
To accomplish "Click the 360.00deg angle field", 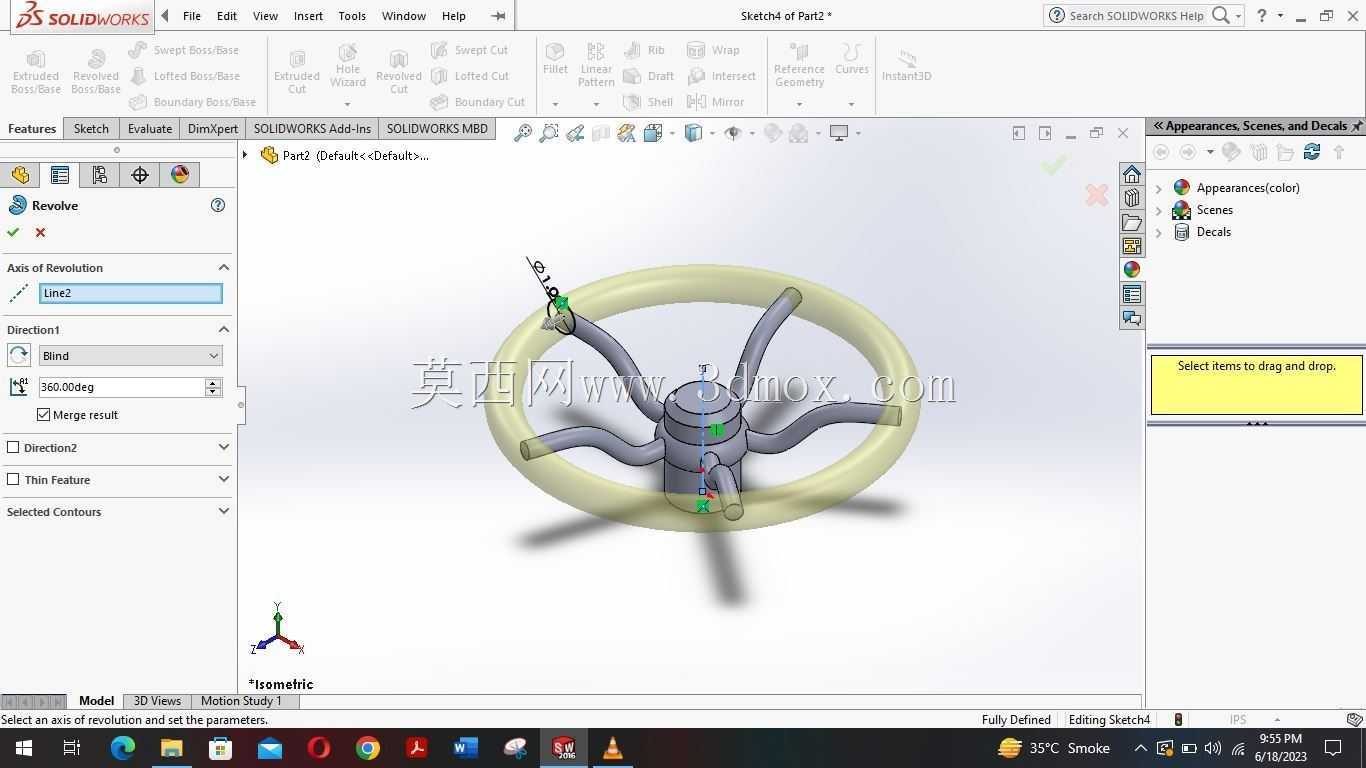I will [121, 387].
